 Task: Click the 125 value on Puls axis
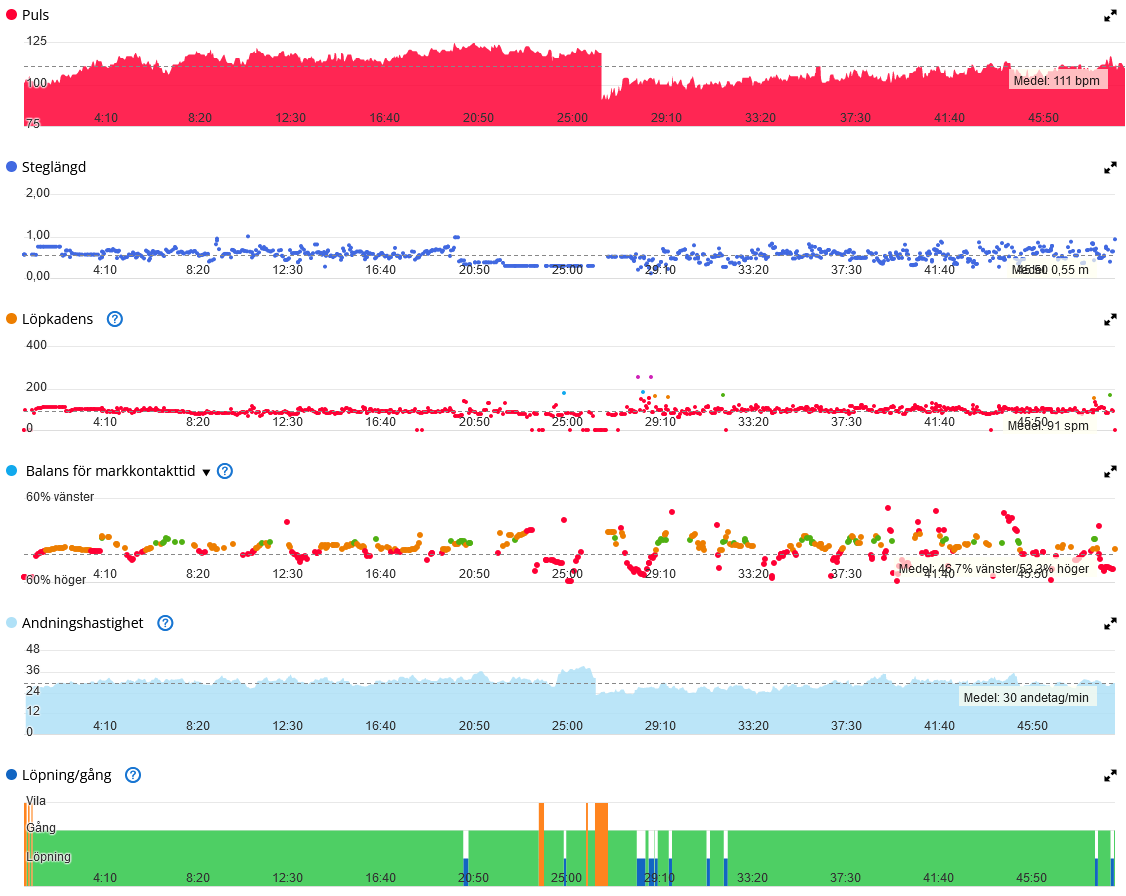pyautogui.click(x=36, y=41)
